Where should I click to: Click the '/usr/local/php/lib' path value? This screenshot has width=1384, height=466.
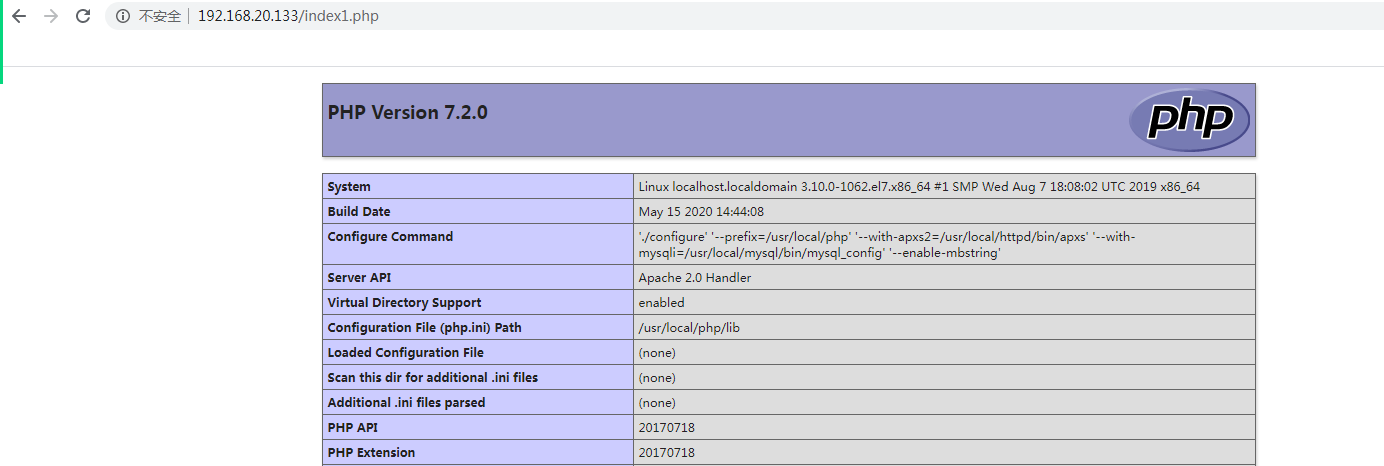coord(689,328)
